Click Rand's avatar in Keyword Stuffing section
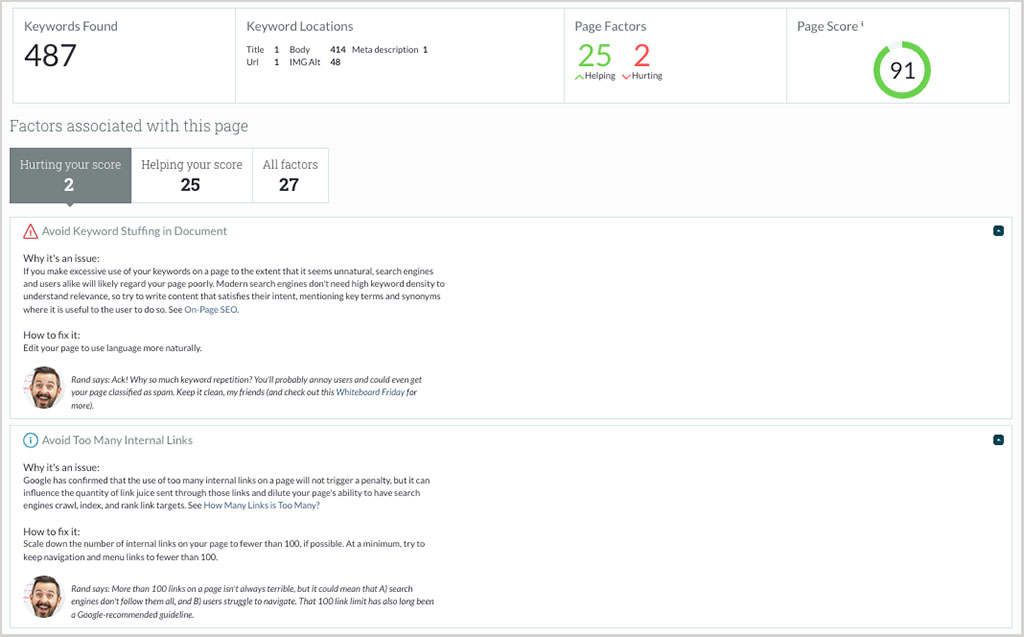Image resolution: width=1024 pixels, height=637 pixels. (x=44, y=387)
